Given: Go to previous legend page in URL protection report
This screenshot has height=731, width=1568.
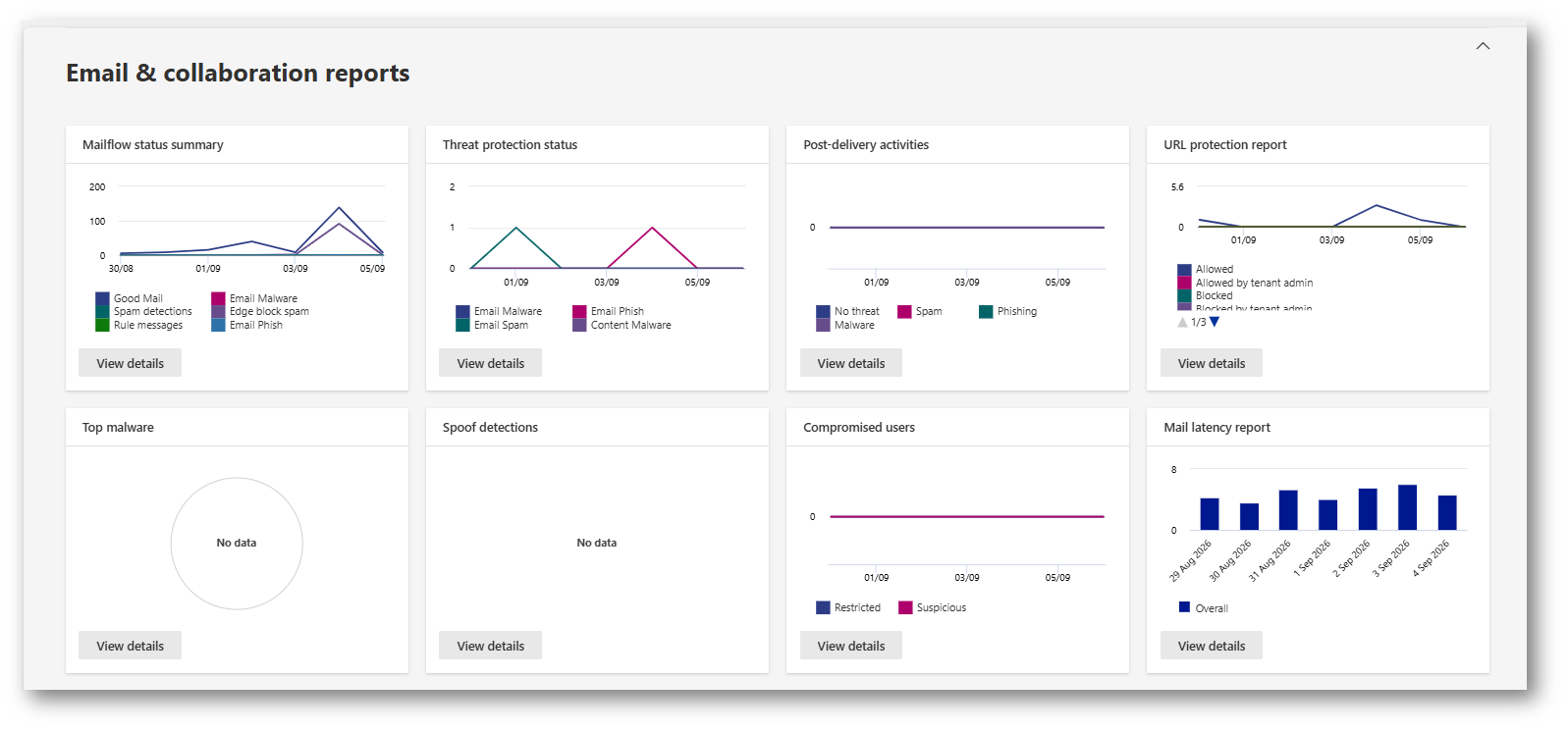Looking at the screenshot, I should pos(1182,322).
